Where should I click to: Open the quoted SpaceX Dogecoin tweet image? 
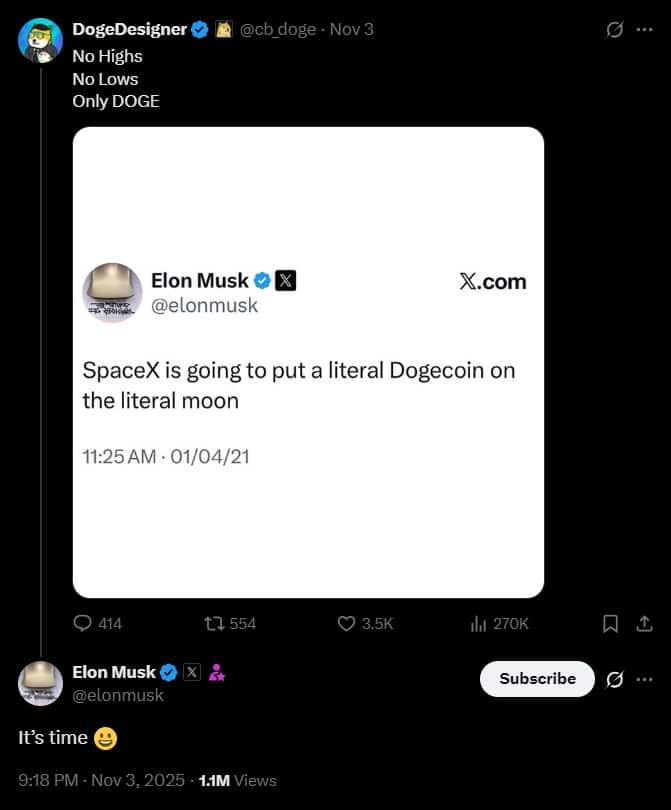click(307, 358)
